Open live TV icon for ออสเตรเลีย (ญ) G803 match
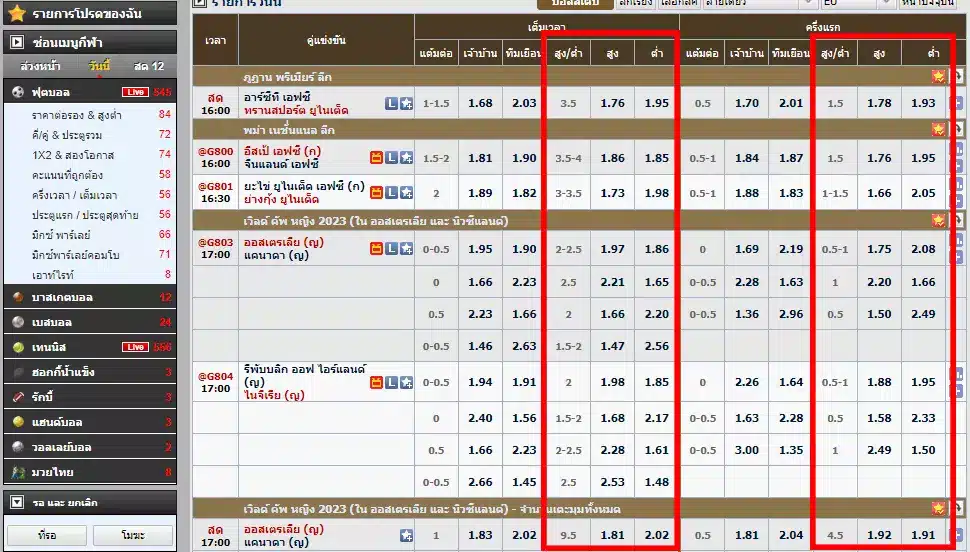Screen dimensions: 970x552 click(x=376, y=249)
